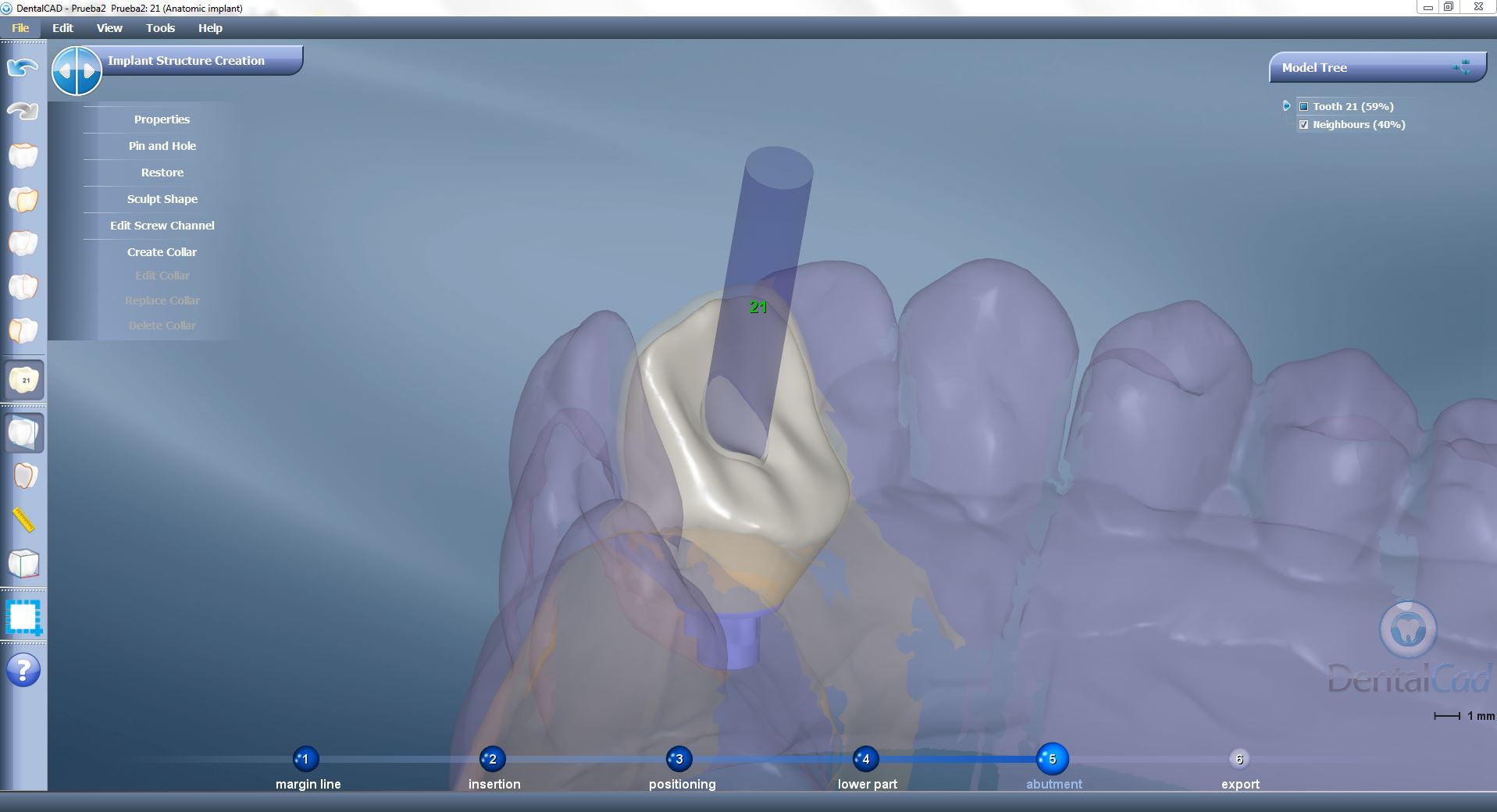1497x812 pixels.
Task: Enable the Tooth 21 visibility checkbox
Action: pyautogui.click(x=1303, y=106)
